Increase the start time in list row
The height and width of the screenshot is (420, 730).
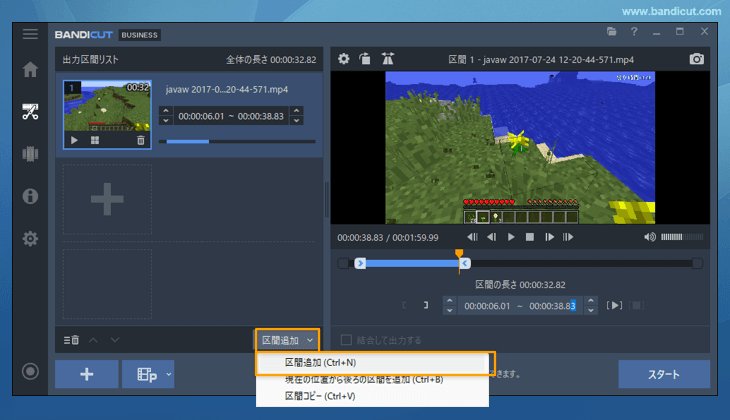point(166,110)
